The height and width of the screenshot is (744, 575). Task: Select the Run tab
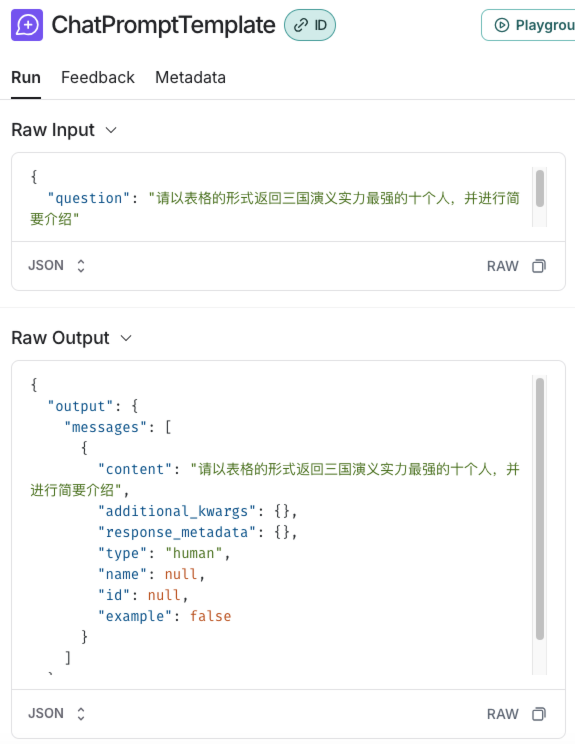[x=26, y=77]
